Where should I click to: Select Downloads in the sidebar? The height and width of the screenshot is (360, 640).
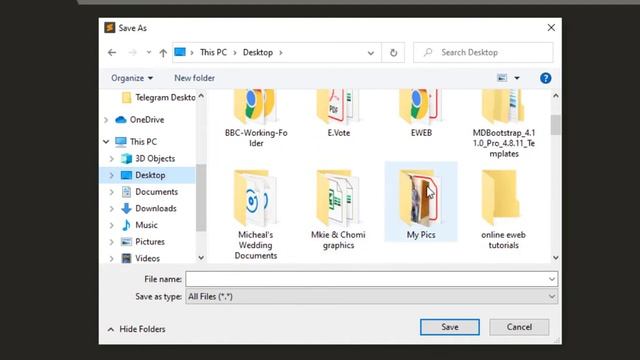pos(149,208)
